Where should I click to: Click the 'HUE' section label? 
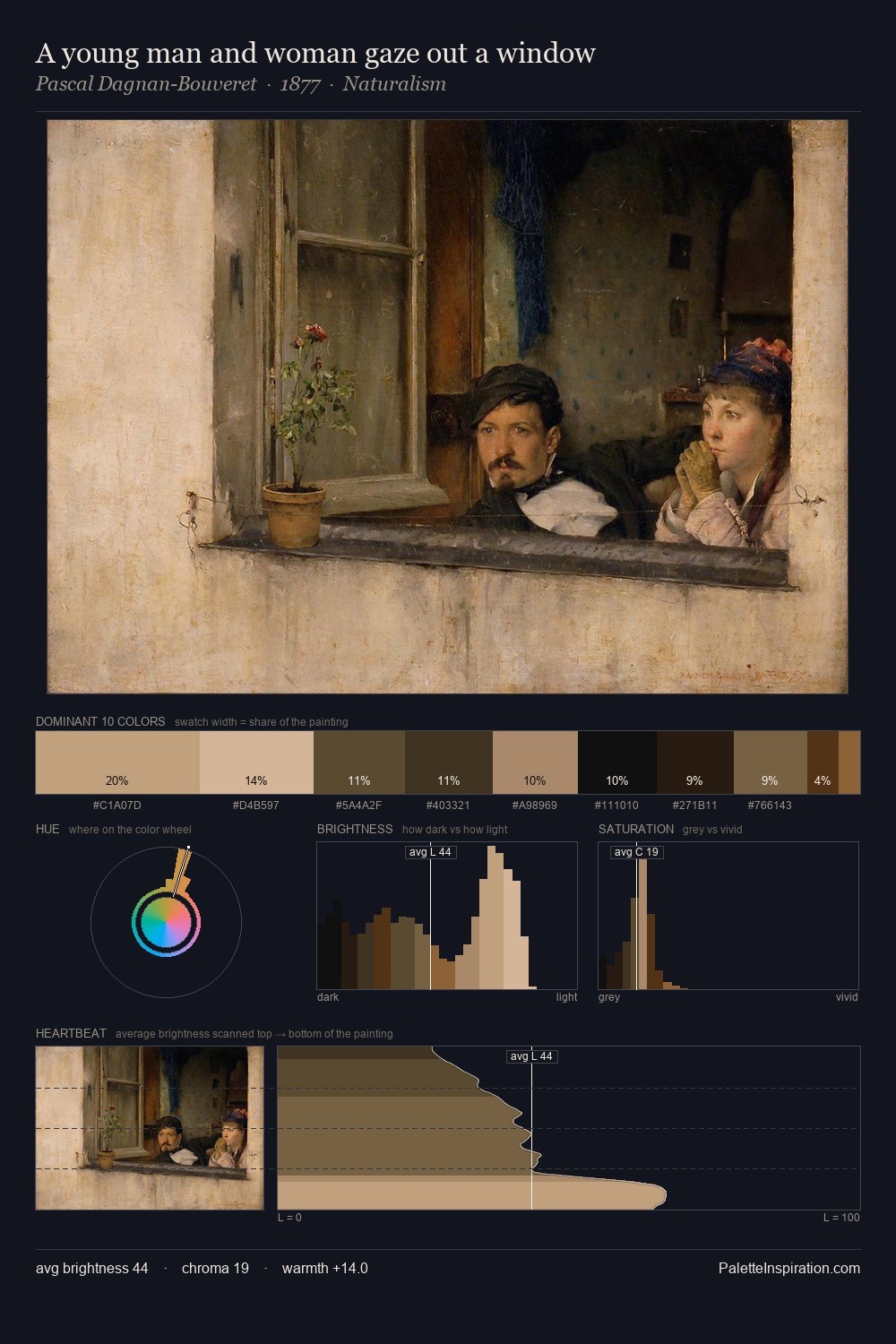click(47, 829)
